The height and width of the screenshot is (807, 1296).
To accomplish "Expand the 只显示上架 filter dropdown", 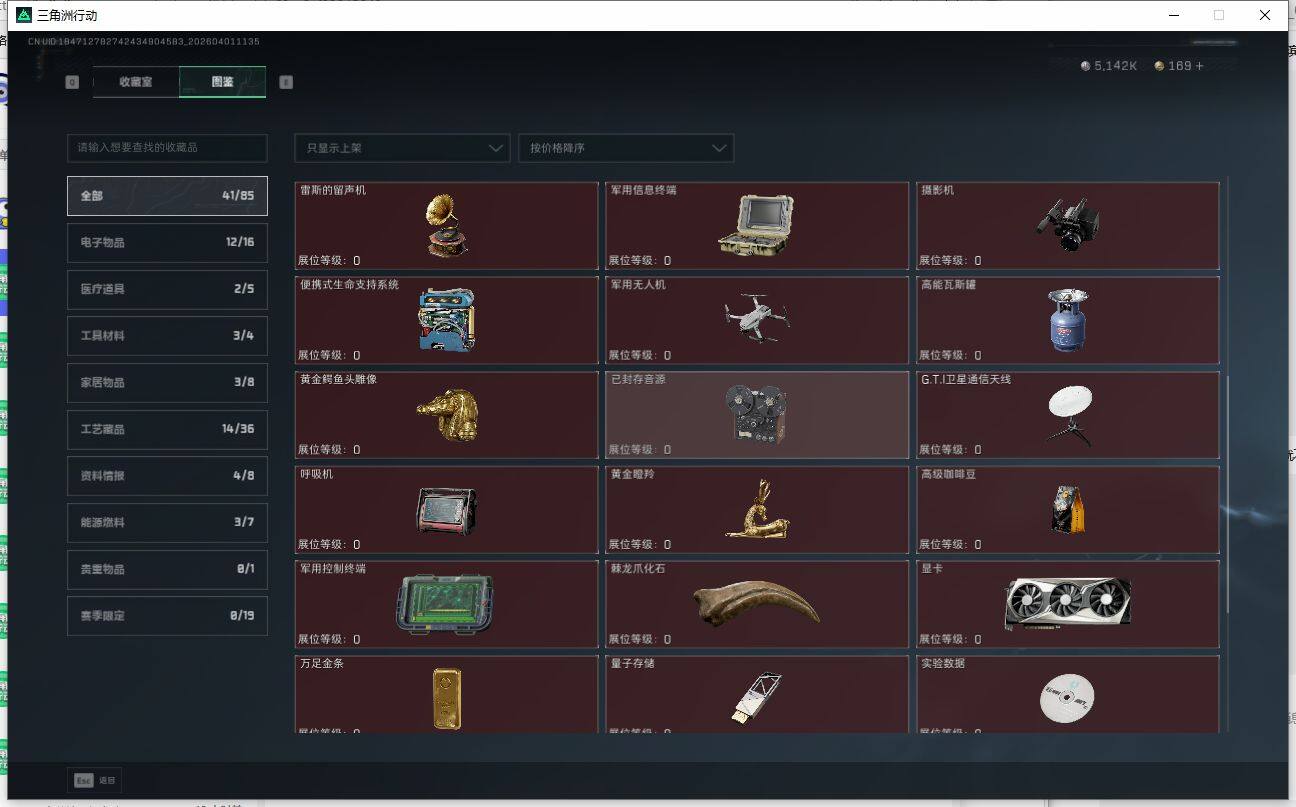I will point(402,148).
